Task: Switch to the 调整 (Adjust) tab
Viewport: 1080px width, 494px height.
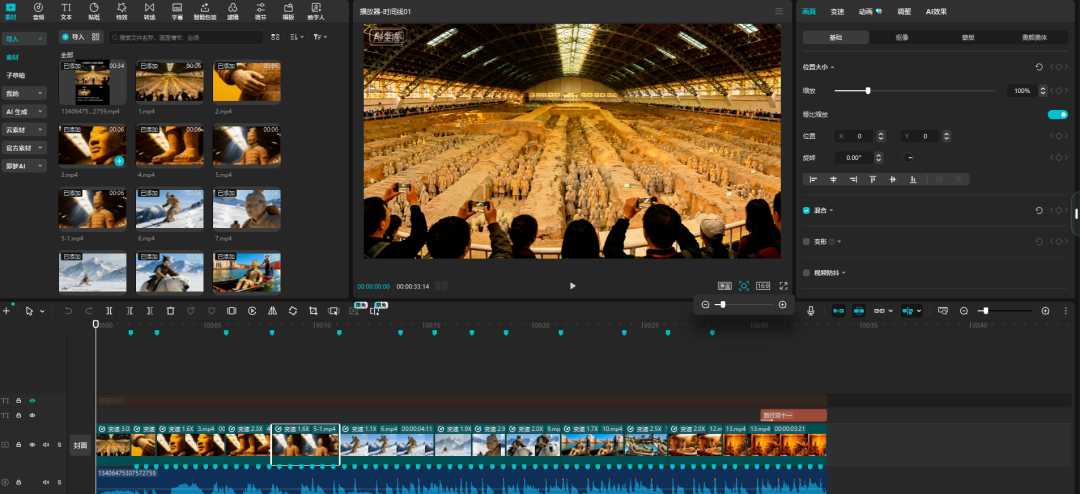Action: (904, 11)
